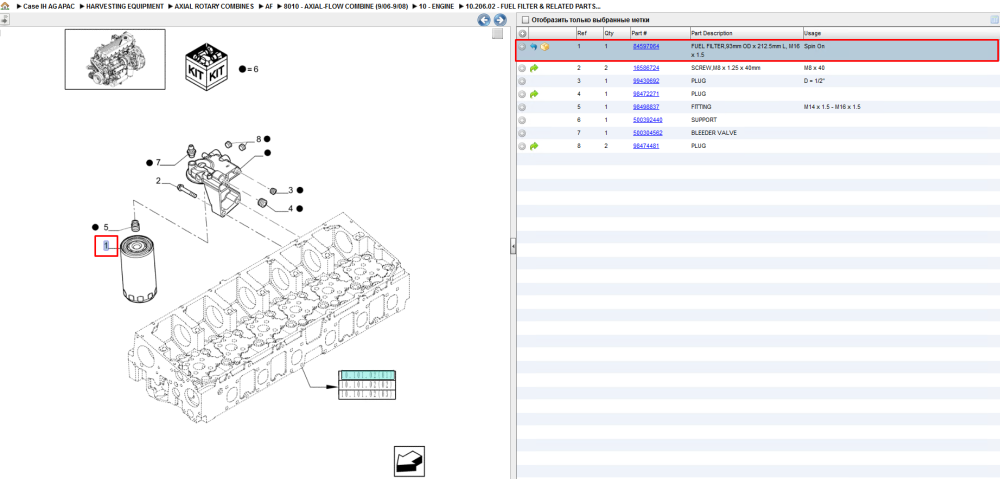Viewport: 1000px width, 479px height.
Task: Click 'SCREW,M8 x 1.25 x 40mm' description
Action: (726, 68)
